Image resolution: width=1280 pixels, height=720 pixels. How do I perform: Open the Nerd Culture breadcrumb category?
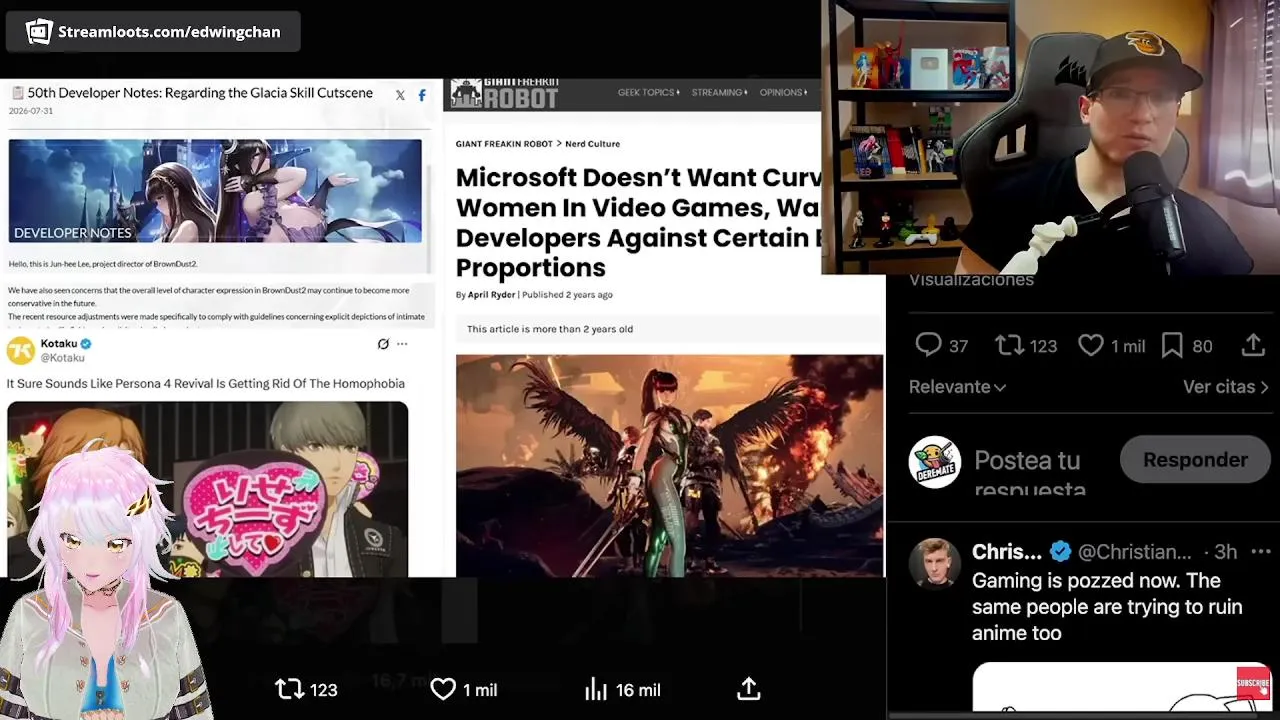click(x=592, y=144)
